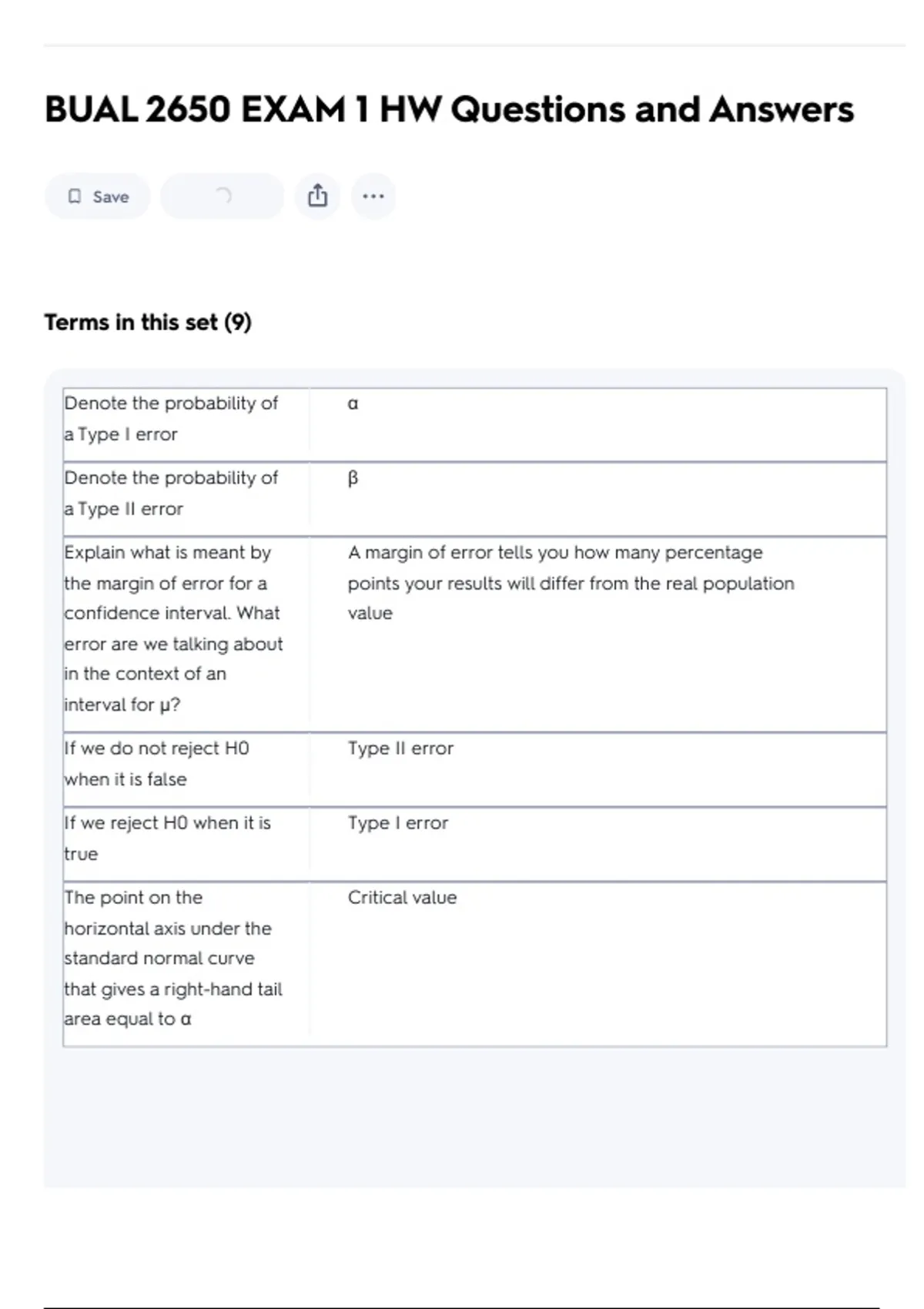
Task: Click the bookmark icon inside Save
Action: 75,196
